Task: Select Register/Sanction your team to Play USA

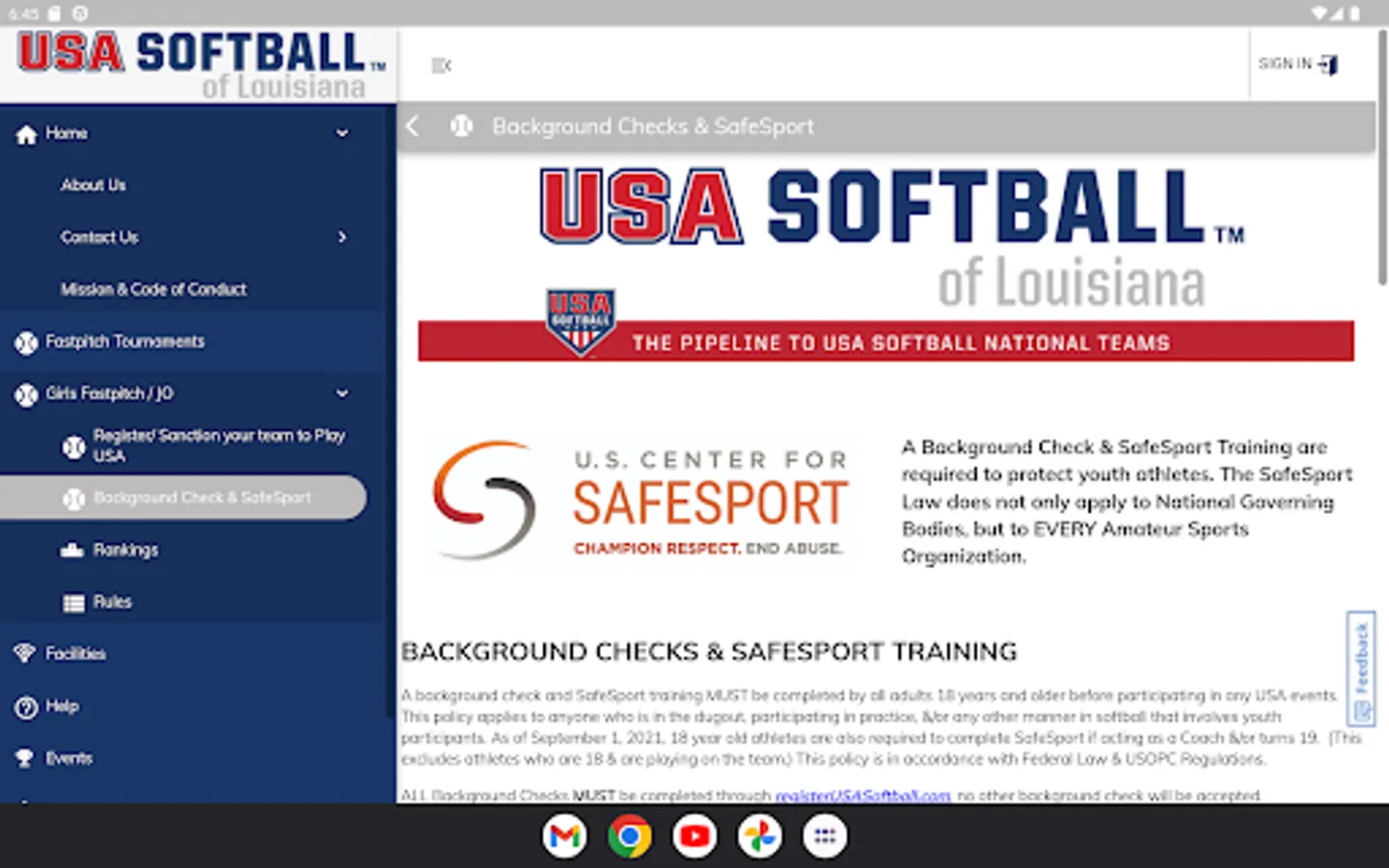Action: 218,445
